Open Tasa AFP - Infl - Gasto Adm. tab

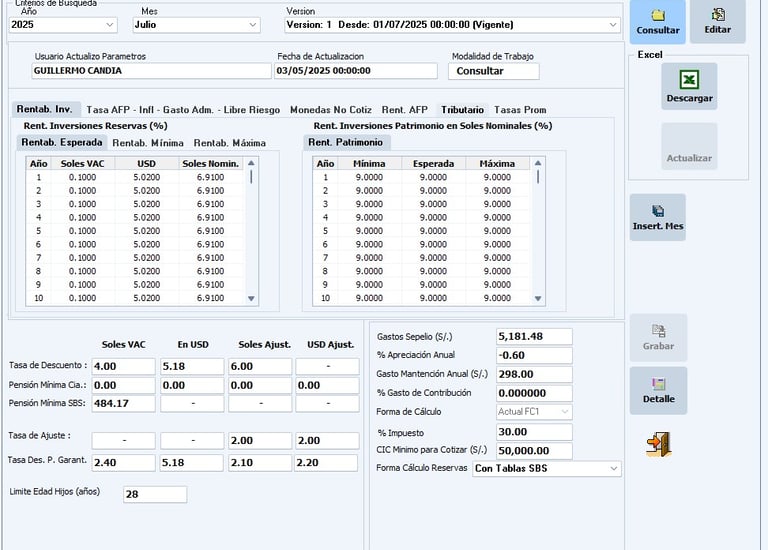(183, 110)
